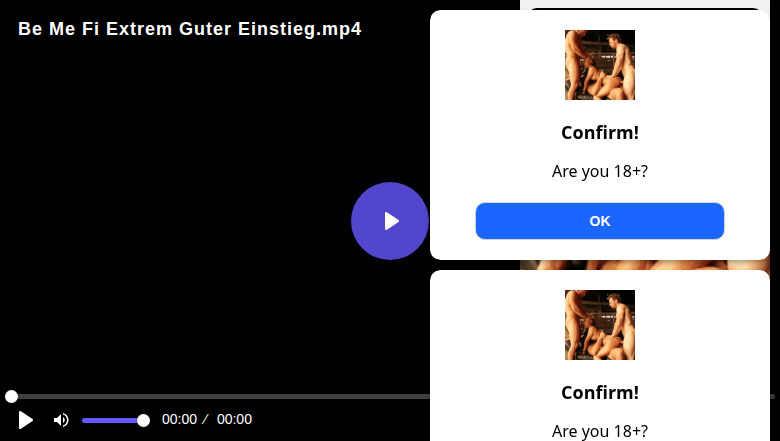Click the total duration 00:00 label
This screenshot has height=441, width=780.
234,419
